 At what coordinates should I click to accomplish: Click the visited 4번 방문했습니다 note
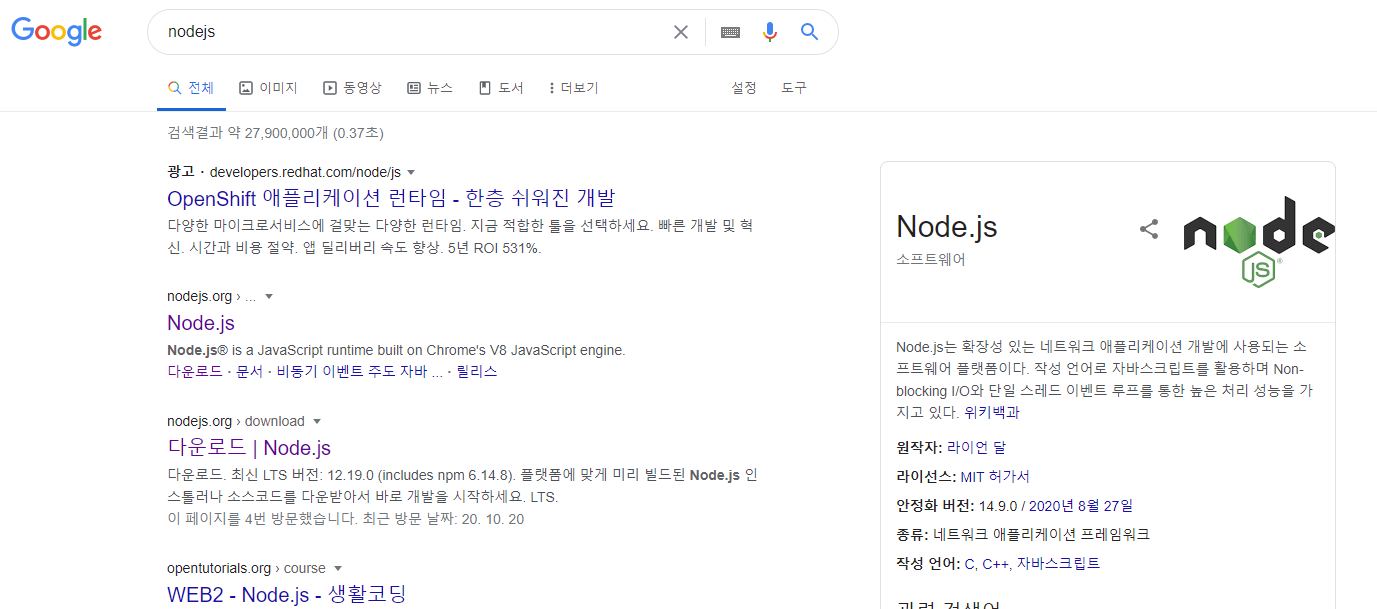click(345, 519)
